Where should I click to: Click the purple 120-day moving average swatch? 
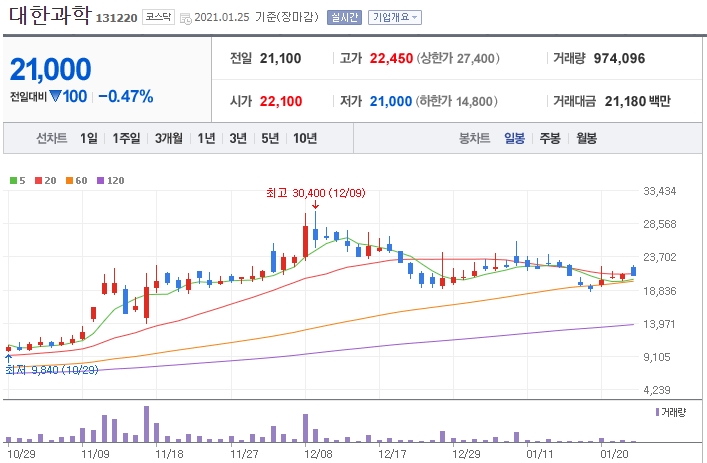[101, 181]
